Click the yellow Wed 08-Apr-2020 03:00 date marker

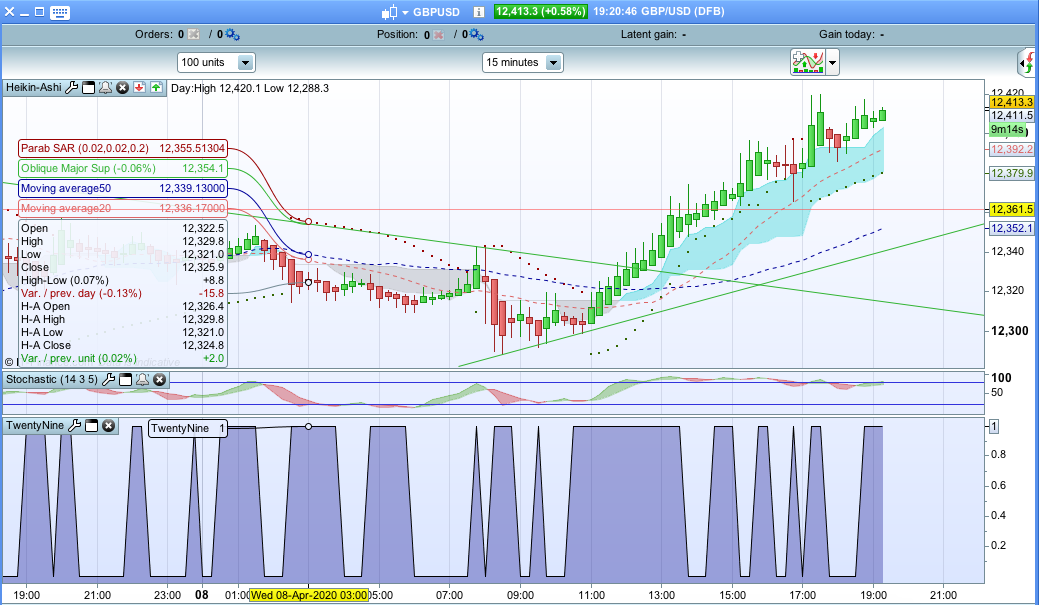coord(309,595)
